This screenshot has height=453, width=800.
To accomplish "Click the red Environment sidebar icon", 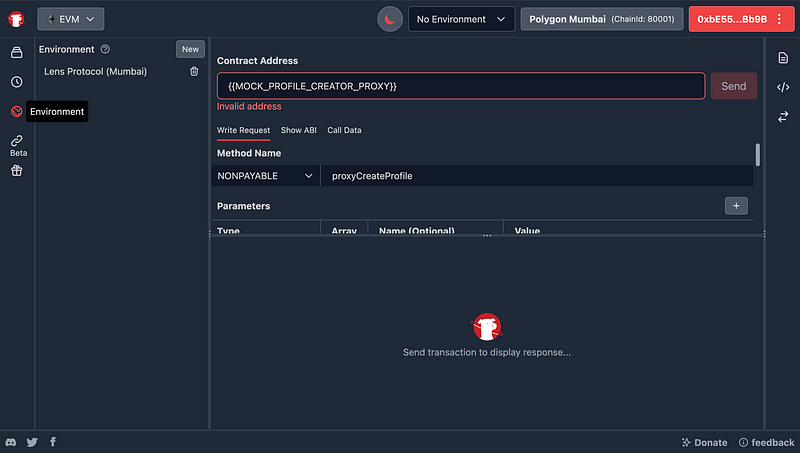I will (x=16, y=111).
